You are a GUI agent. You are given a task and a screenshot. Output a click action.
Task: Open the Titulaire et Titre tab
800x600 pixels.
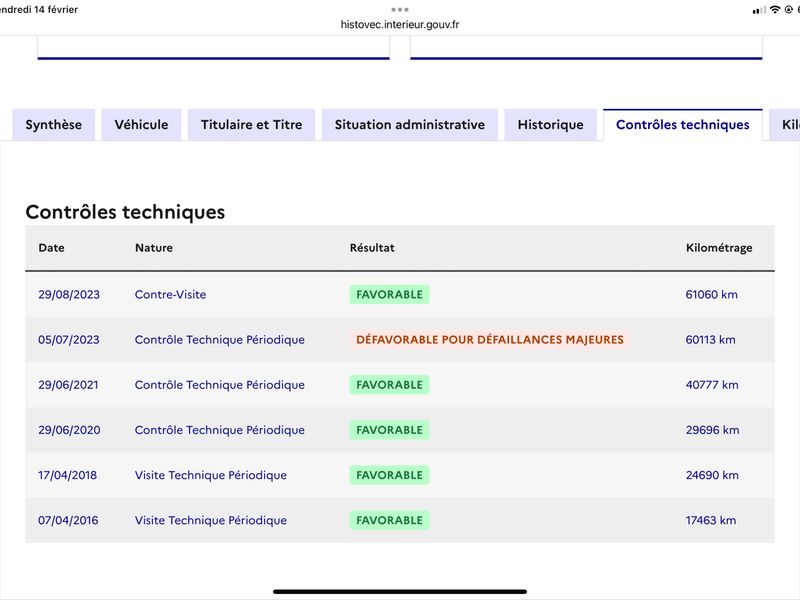252,124
